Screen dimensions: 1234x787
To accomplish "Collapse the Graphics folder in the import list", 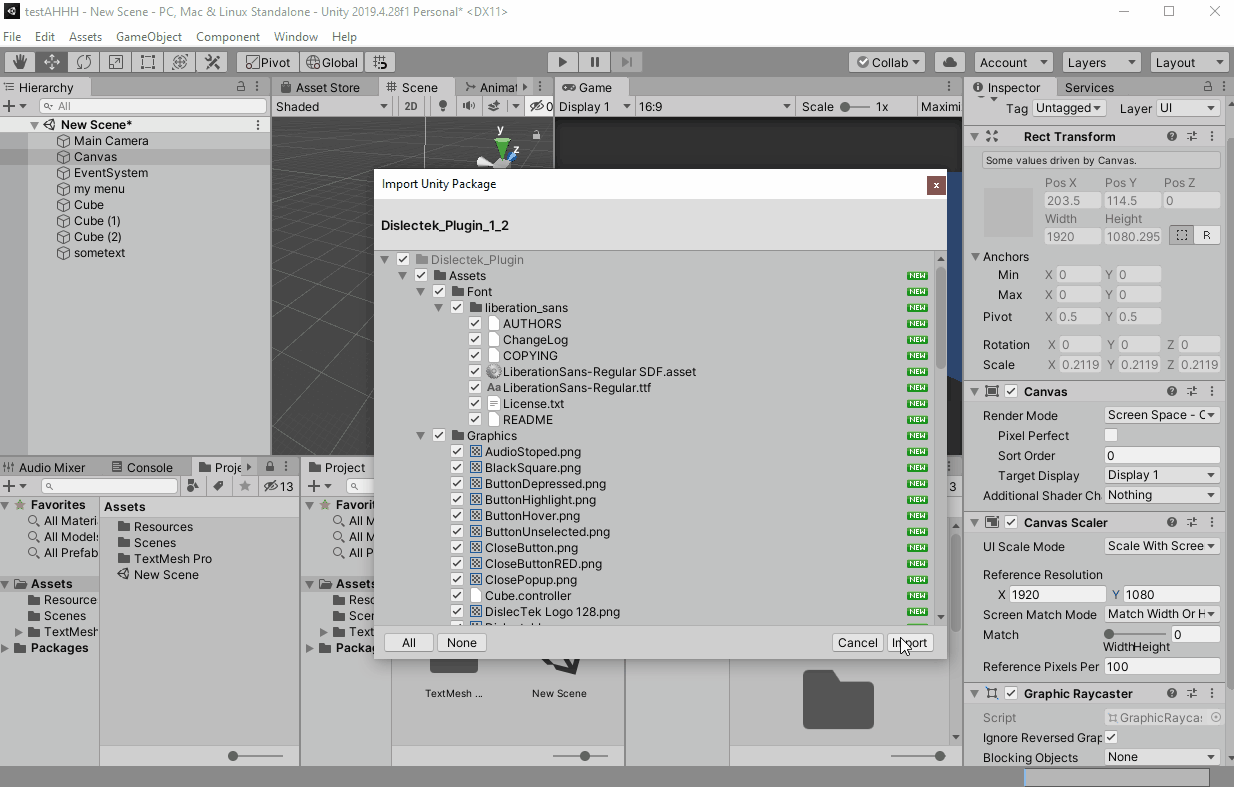I will point(421,436).
